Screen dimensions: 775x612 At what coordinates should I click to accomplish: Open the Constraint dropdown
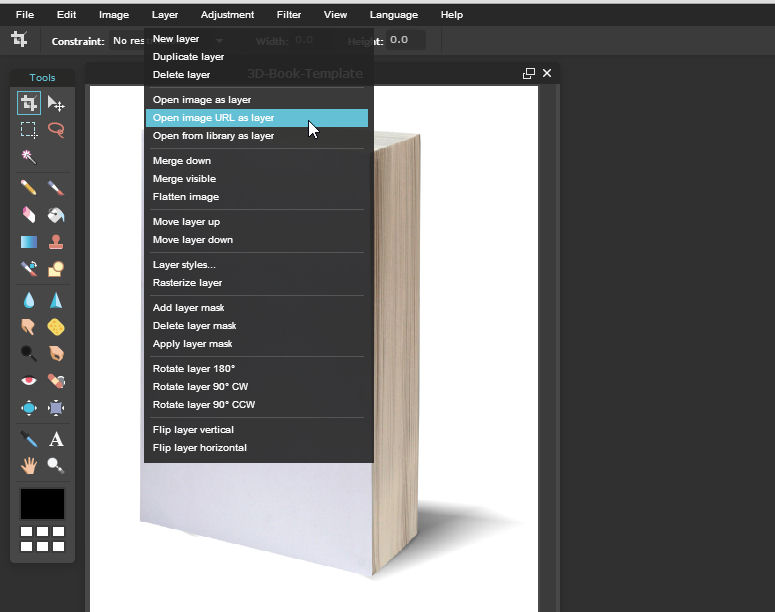click(x=168, y=41)
